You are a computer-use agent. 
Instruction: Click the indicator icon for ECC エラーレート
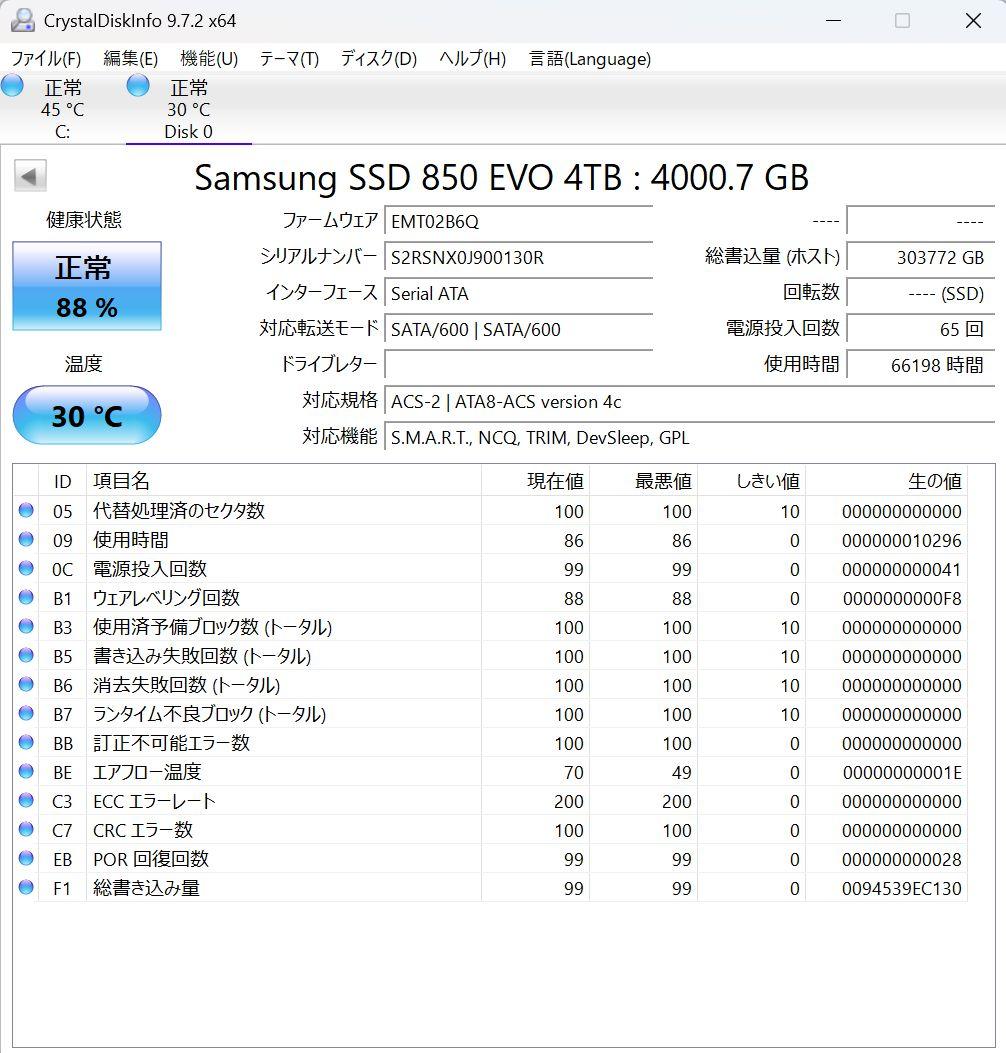pos(25,801)
